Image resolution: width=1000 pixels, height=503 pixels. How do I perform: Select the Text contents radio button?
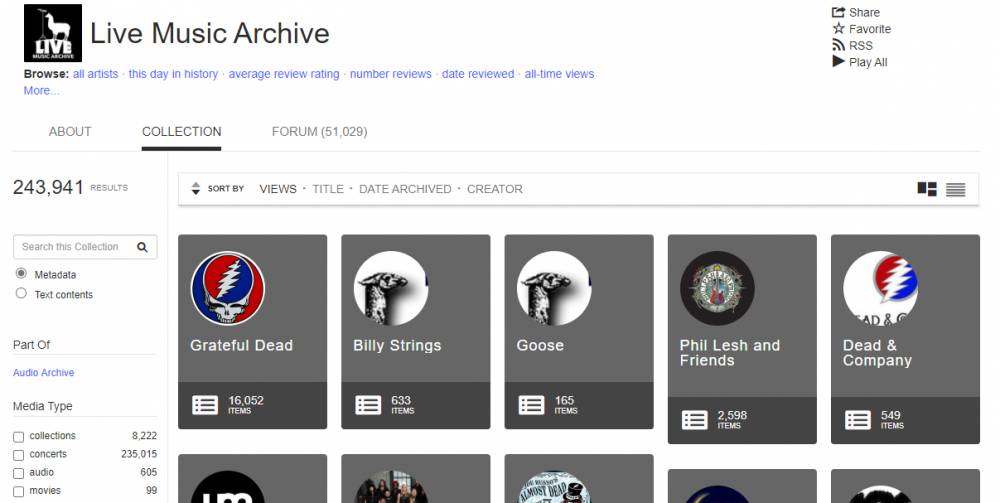pyautogui.click(x=21, y=293)
